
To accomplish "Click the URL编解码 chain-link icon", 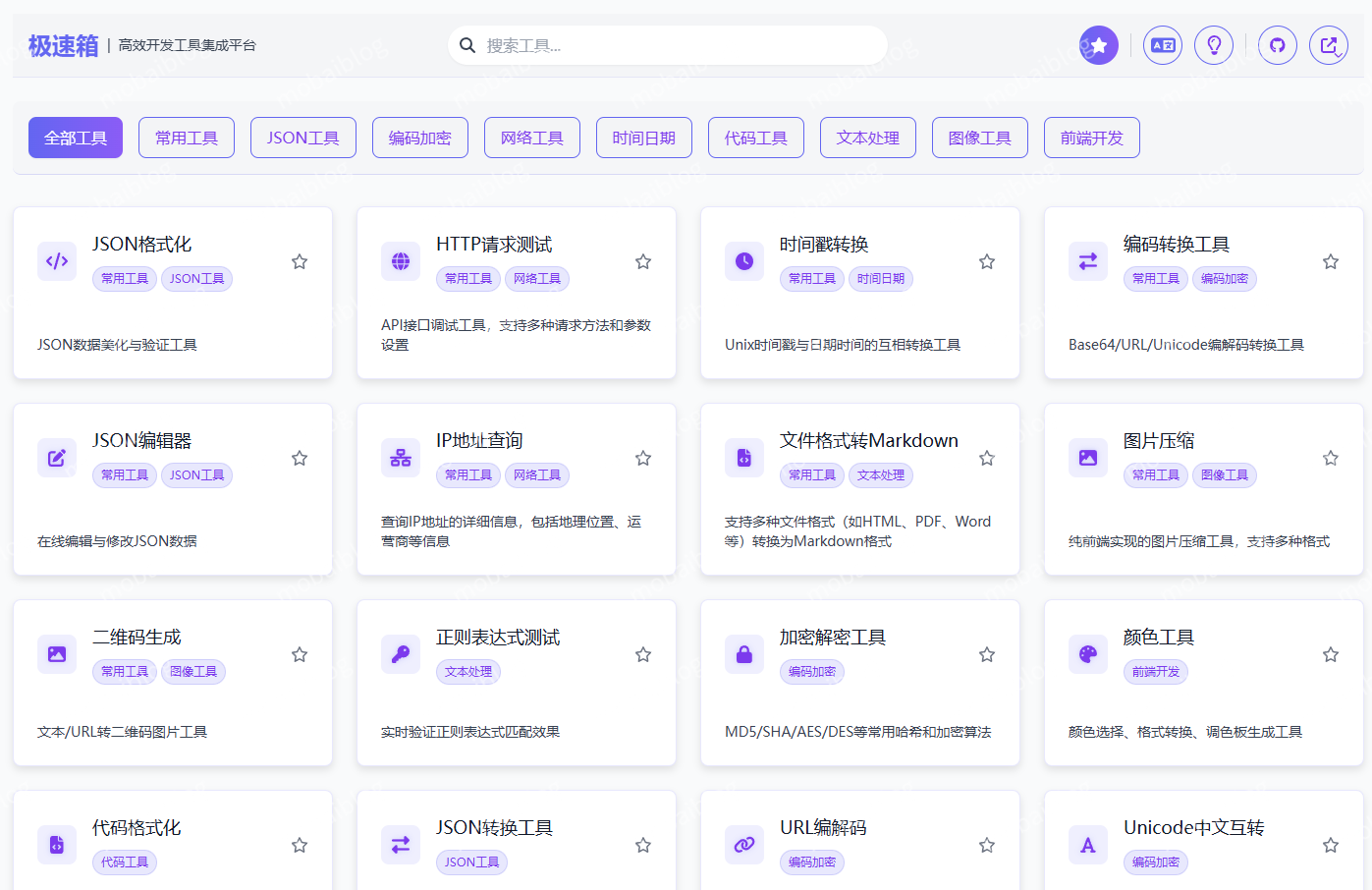I will 743,844.
